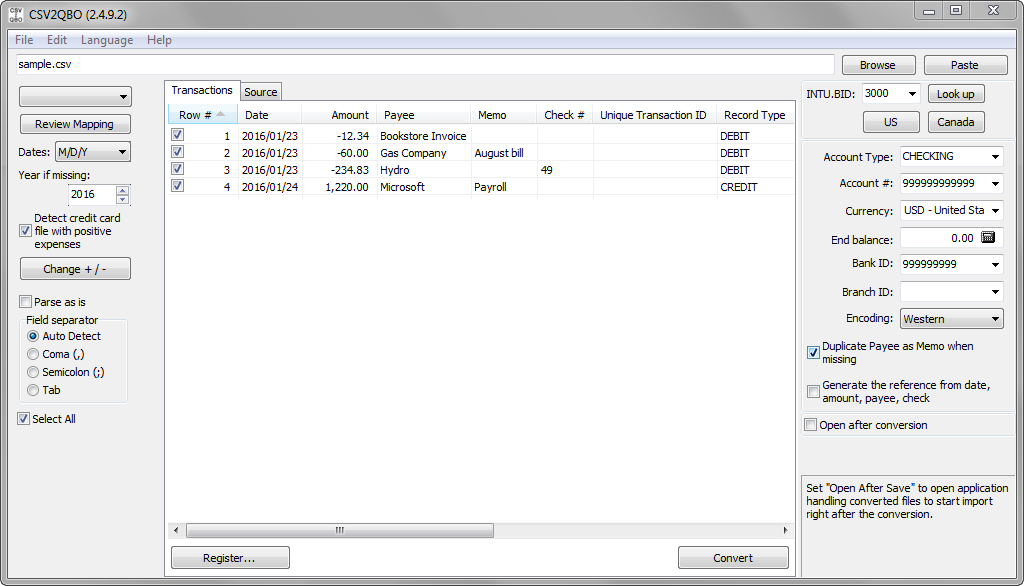The width and height of the screenshot is (1024, 586).
Task: Open the Edit menu
Action: [x=57, y=40]
